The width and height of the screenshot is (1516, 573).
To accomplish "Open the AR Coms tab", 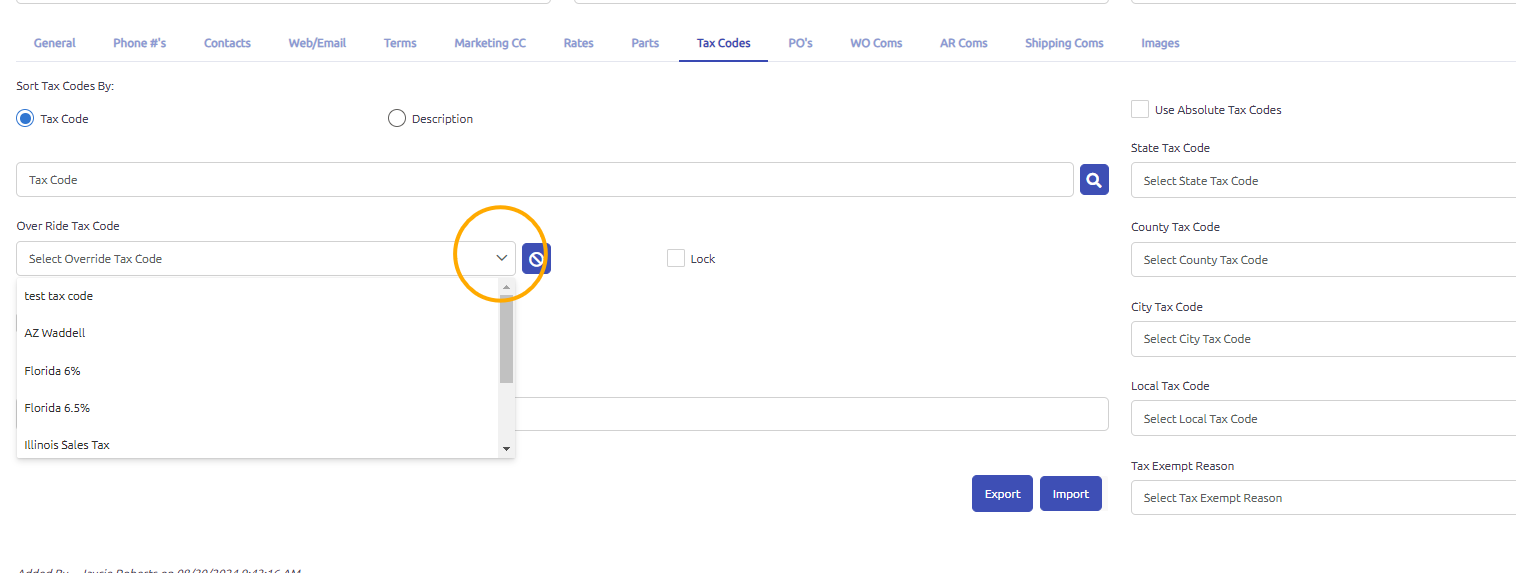I will (x=964, y=43).
